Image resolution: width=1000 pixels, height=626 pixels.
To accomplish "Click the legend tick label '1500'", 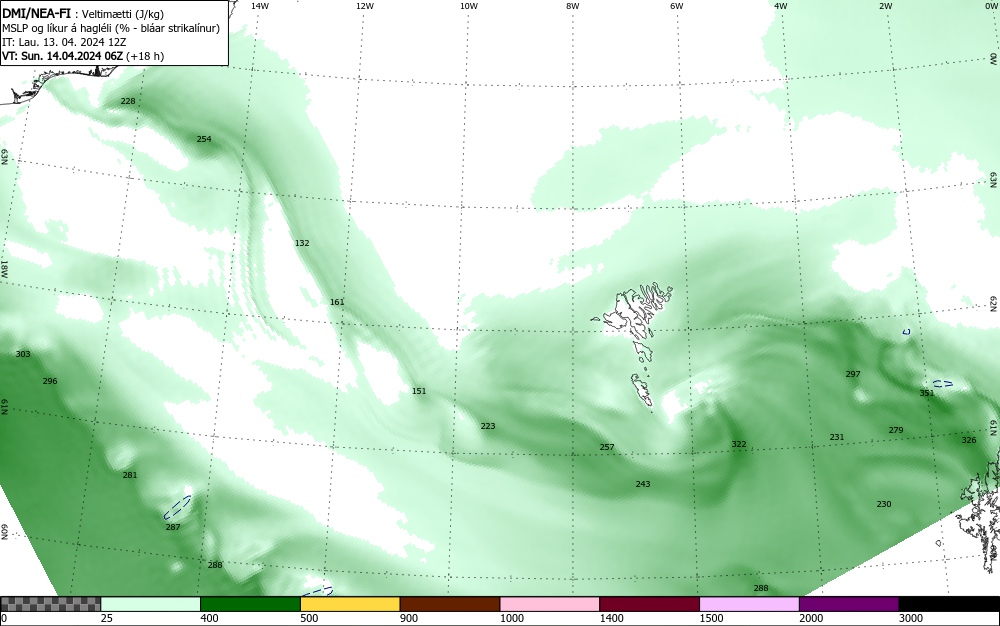I will tap(712, 618).
